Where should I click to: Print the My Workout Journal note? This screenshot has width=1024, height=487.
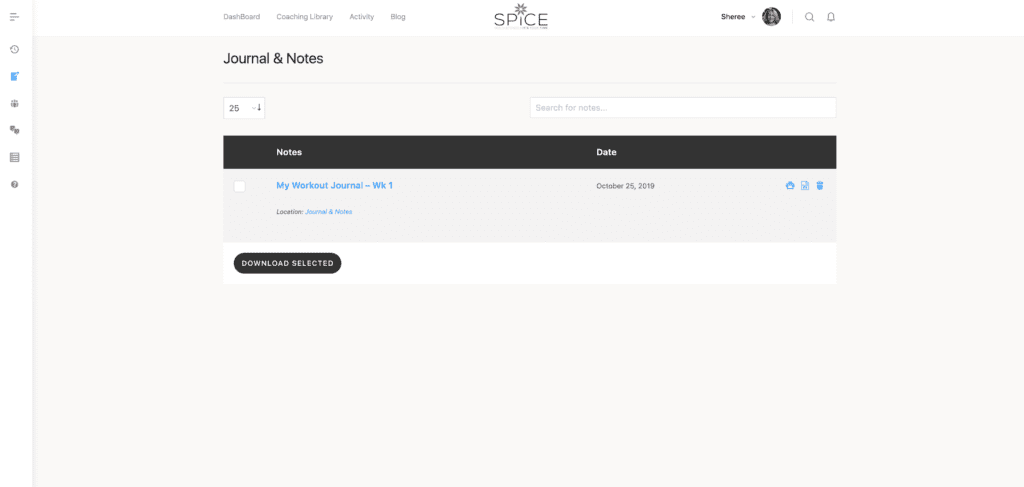pyautogui.click(x=790, y=185)
